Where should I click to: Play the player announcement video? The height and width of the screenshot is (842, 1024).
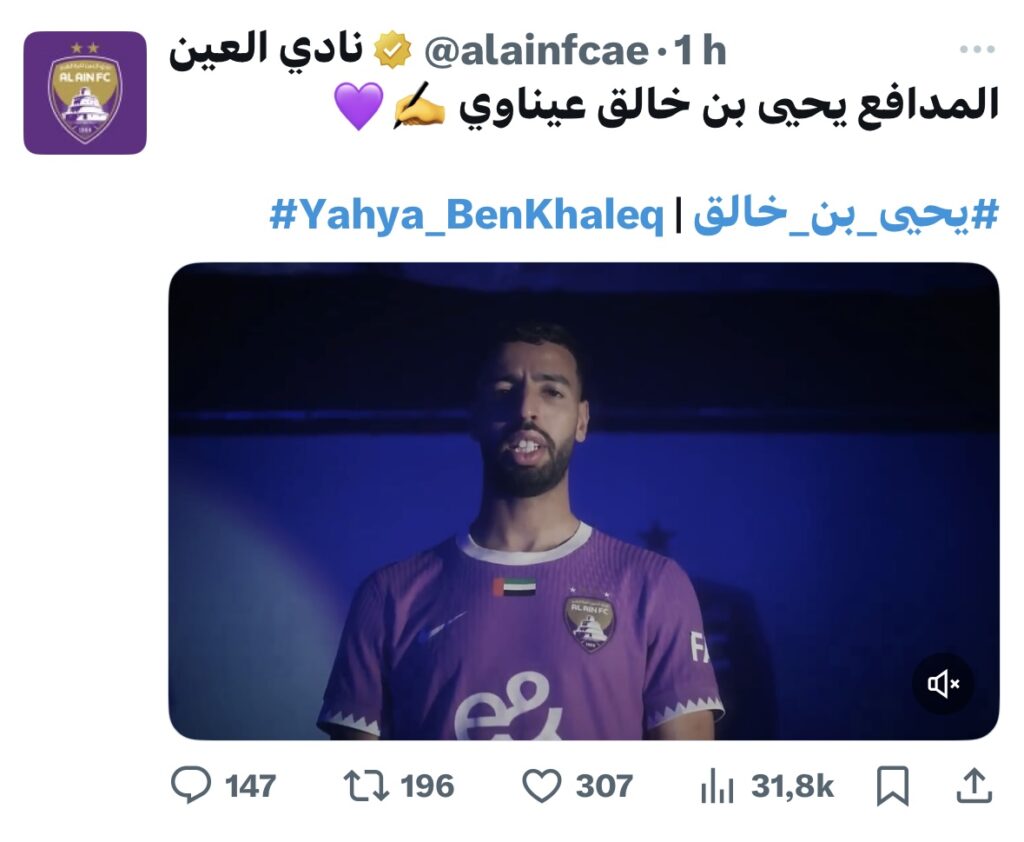click(584, 501)
